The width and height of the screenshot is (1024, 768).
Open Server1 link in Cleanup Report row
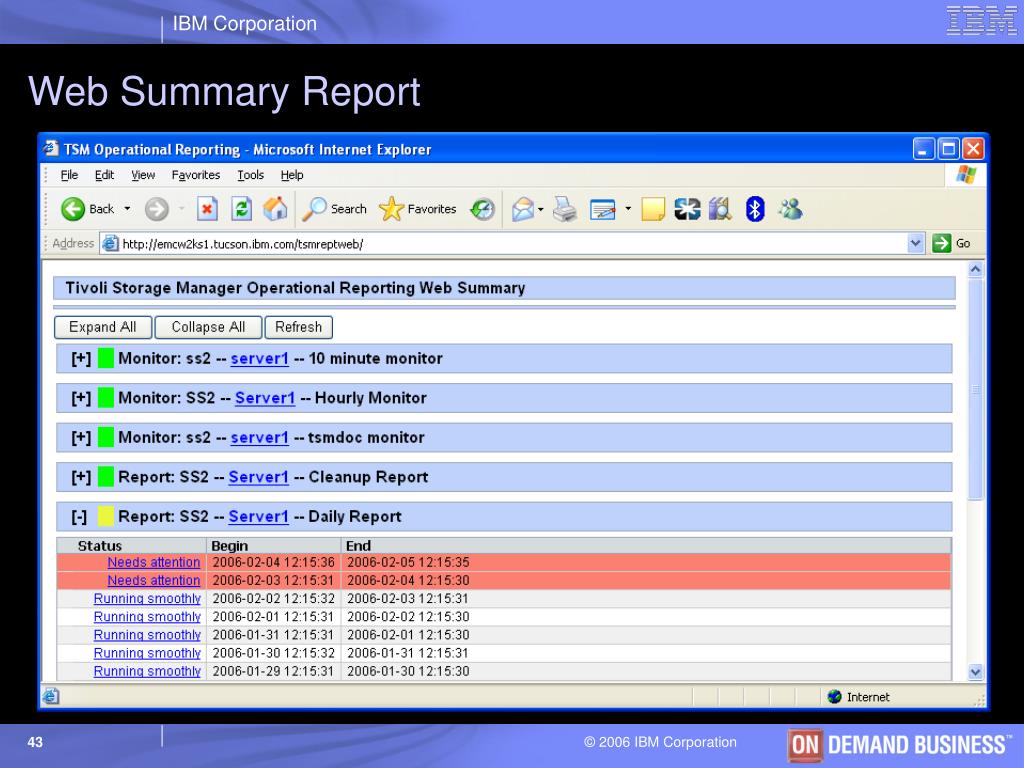click(258, 477)
